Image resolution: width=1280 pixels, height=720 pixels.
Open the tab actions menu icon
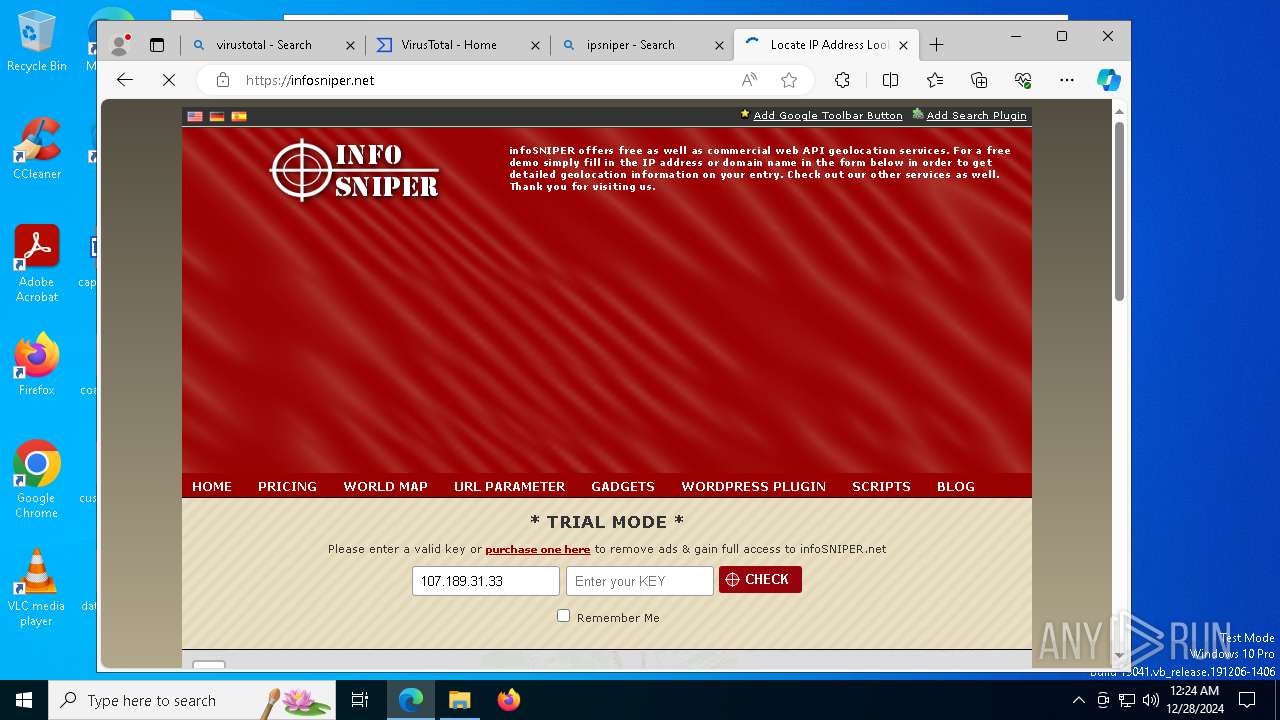(x=157, y=45)
